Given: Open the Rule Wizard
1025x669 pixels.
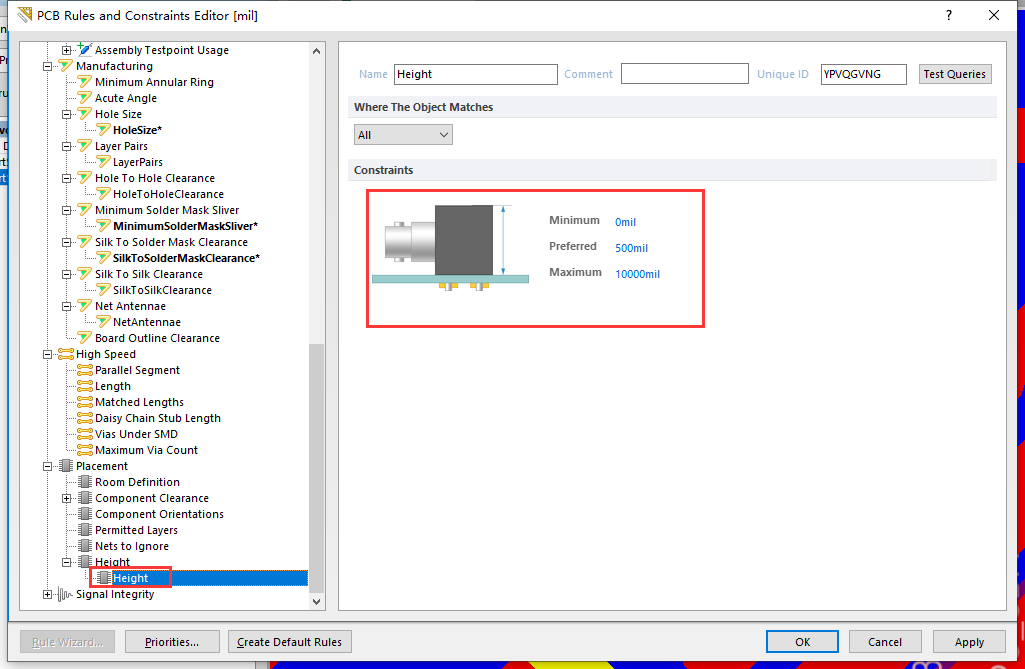Looking at the screenshot, I should pos(67,642).
